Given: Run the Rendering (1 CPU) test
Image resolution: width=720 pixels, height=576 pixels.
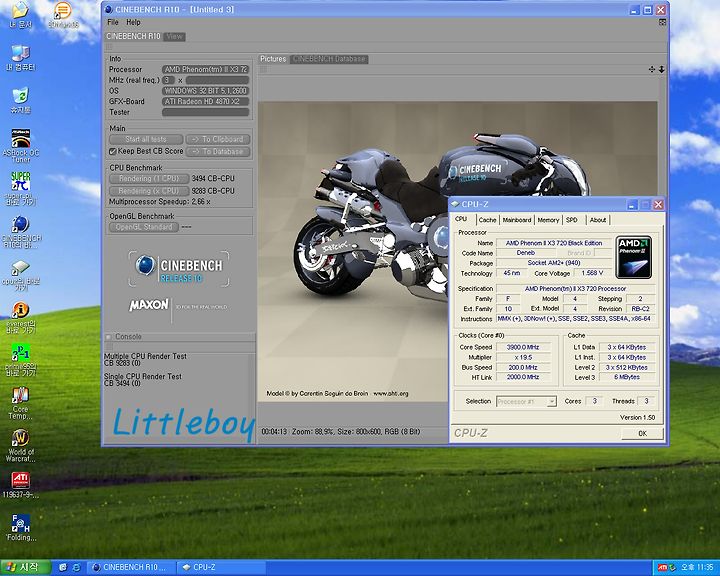Looking at the screenshot, I should click(149, 178).
